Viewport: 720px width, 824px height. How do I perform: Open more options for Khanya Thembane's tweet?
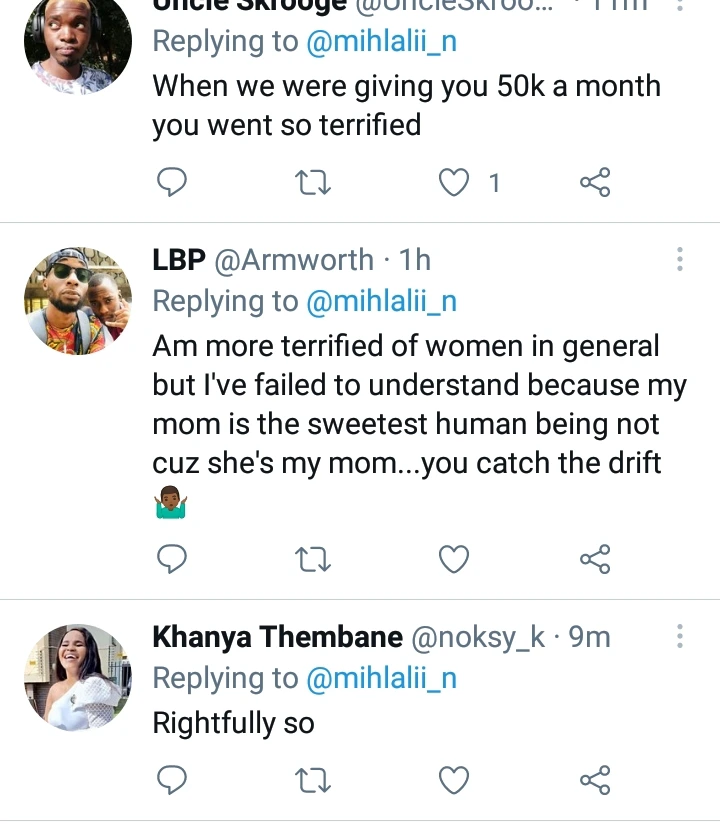pyautogui.click(x=680, y=636)
